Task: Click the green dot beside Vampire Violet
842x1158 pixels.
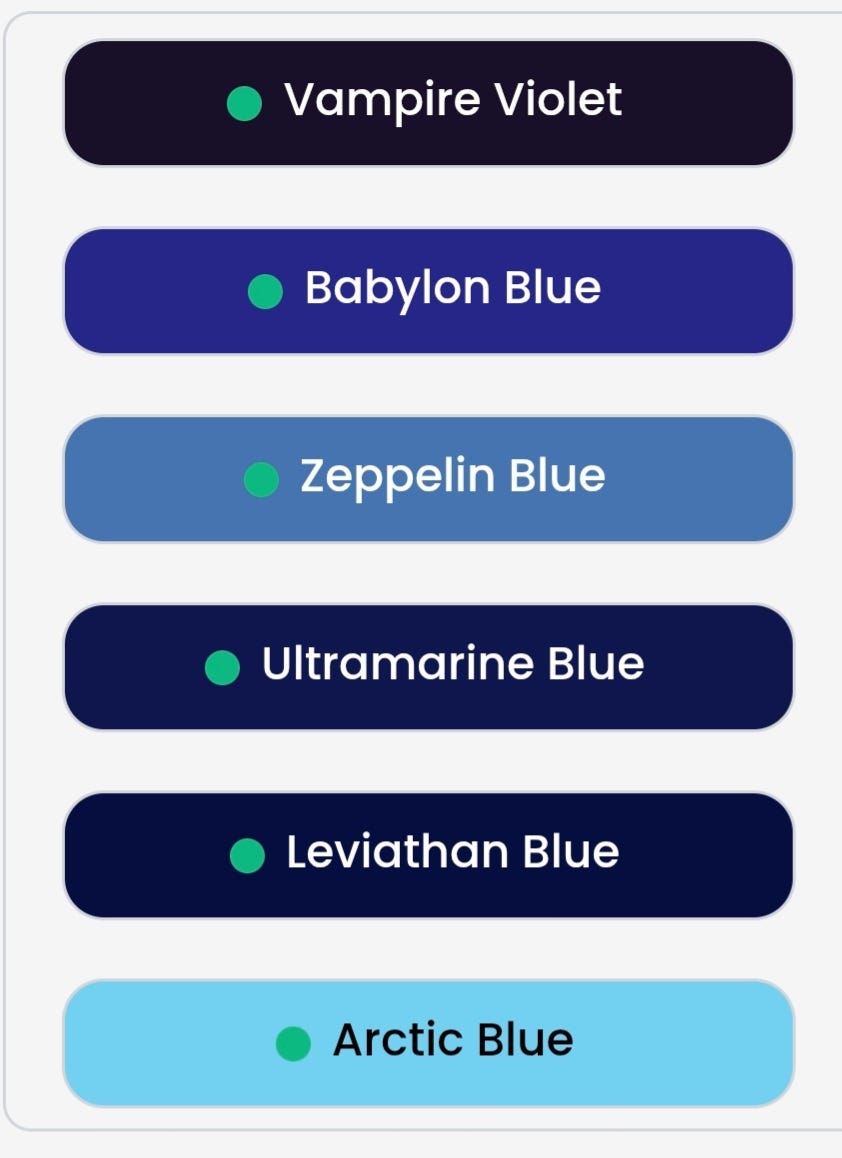Action: (x=245, y=103)
